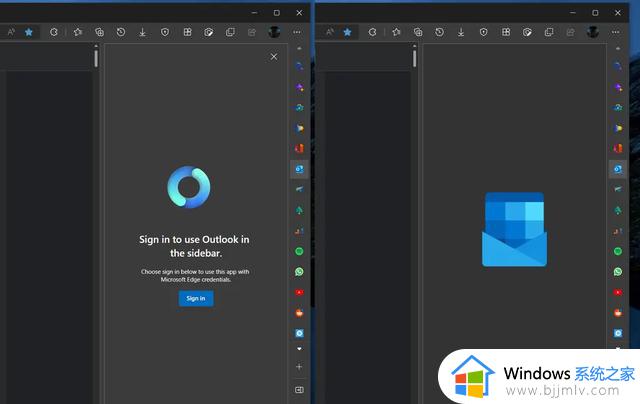
Task: Open Microsoft 365 Office icon in right sidebar
Action: (618, 148)
